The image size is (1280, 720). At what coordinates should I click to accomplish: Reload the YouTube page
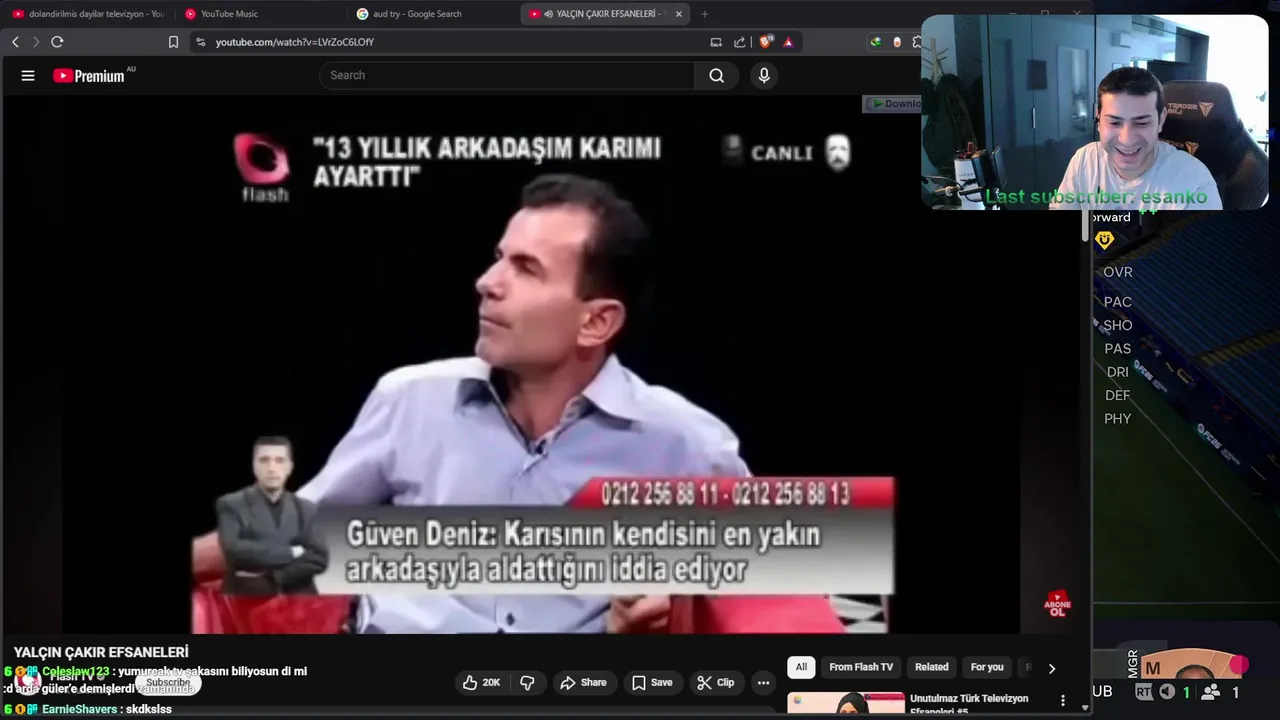pos(57,42)
